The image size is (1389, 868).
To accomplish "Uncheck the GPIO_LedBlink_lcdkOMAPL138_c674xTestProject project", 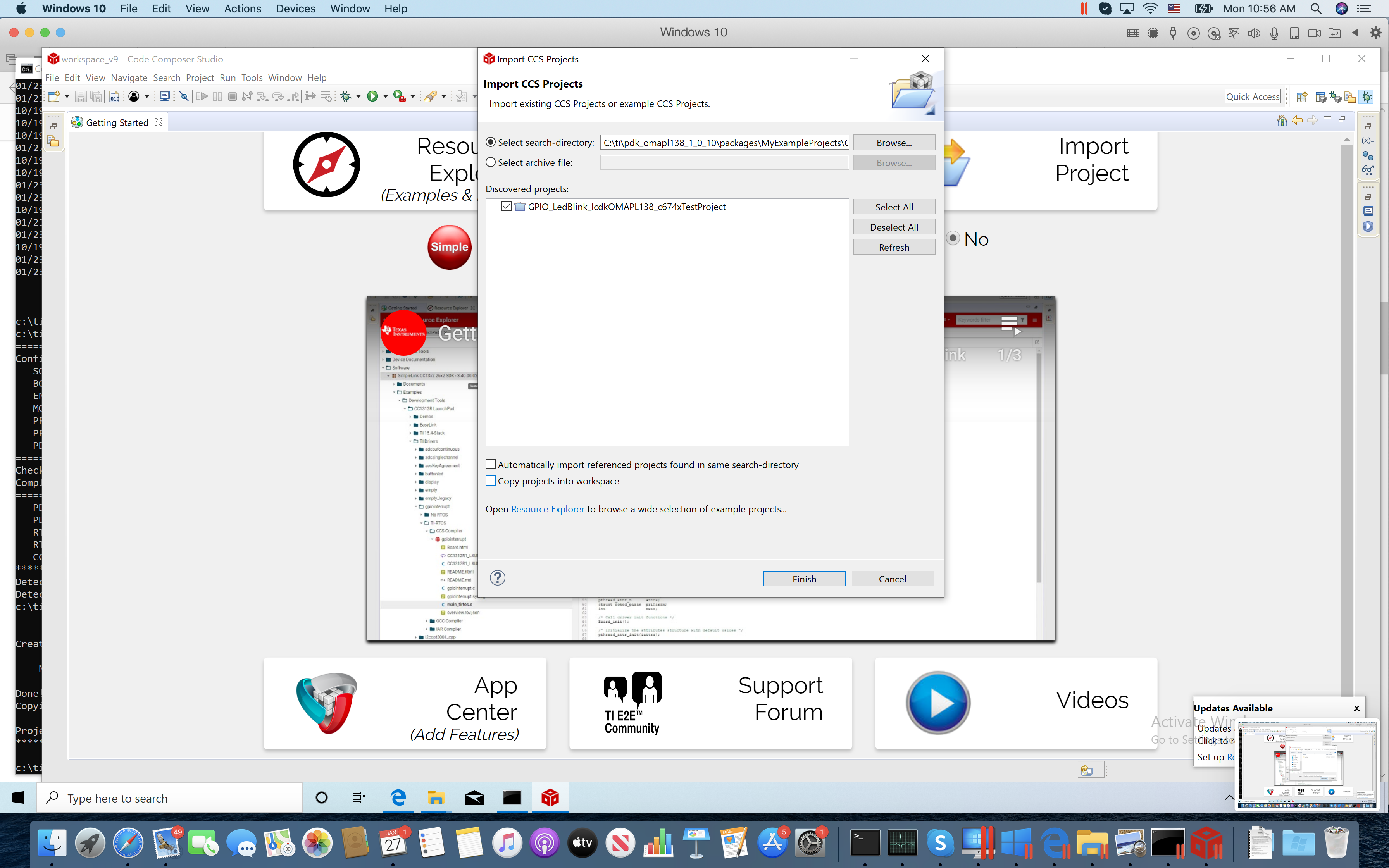I will point(506,207).
